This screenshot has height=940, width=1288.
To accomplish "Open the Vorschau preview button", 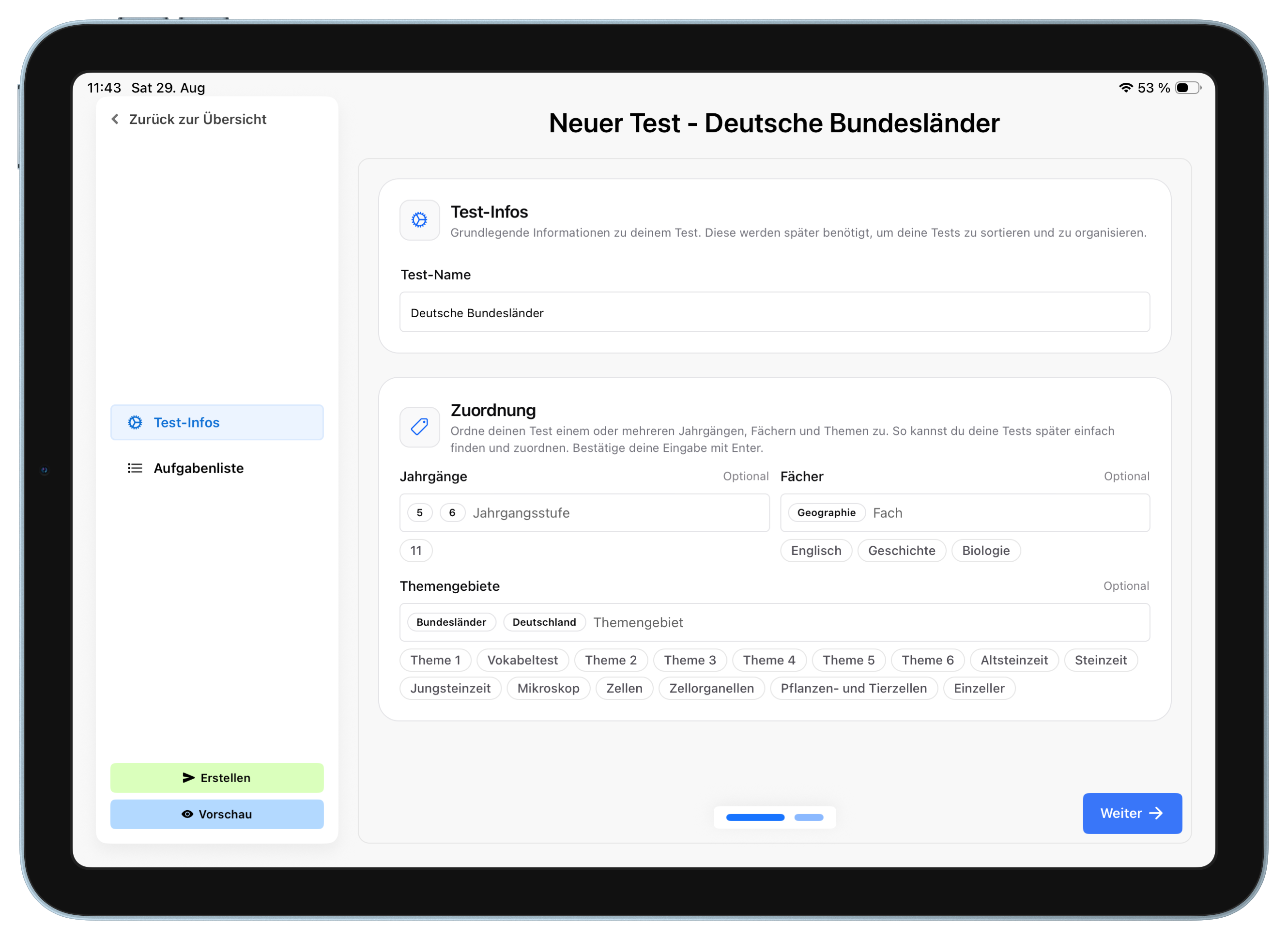I will click(x=217, y=814).
